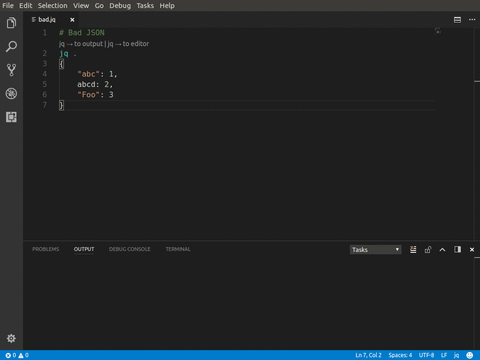Image resolution: width=480 pixels, height=360 pixels.
Task: Click the '# Bad JSON' comment line
Action: [x=82, y=33]
